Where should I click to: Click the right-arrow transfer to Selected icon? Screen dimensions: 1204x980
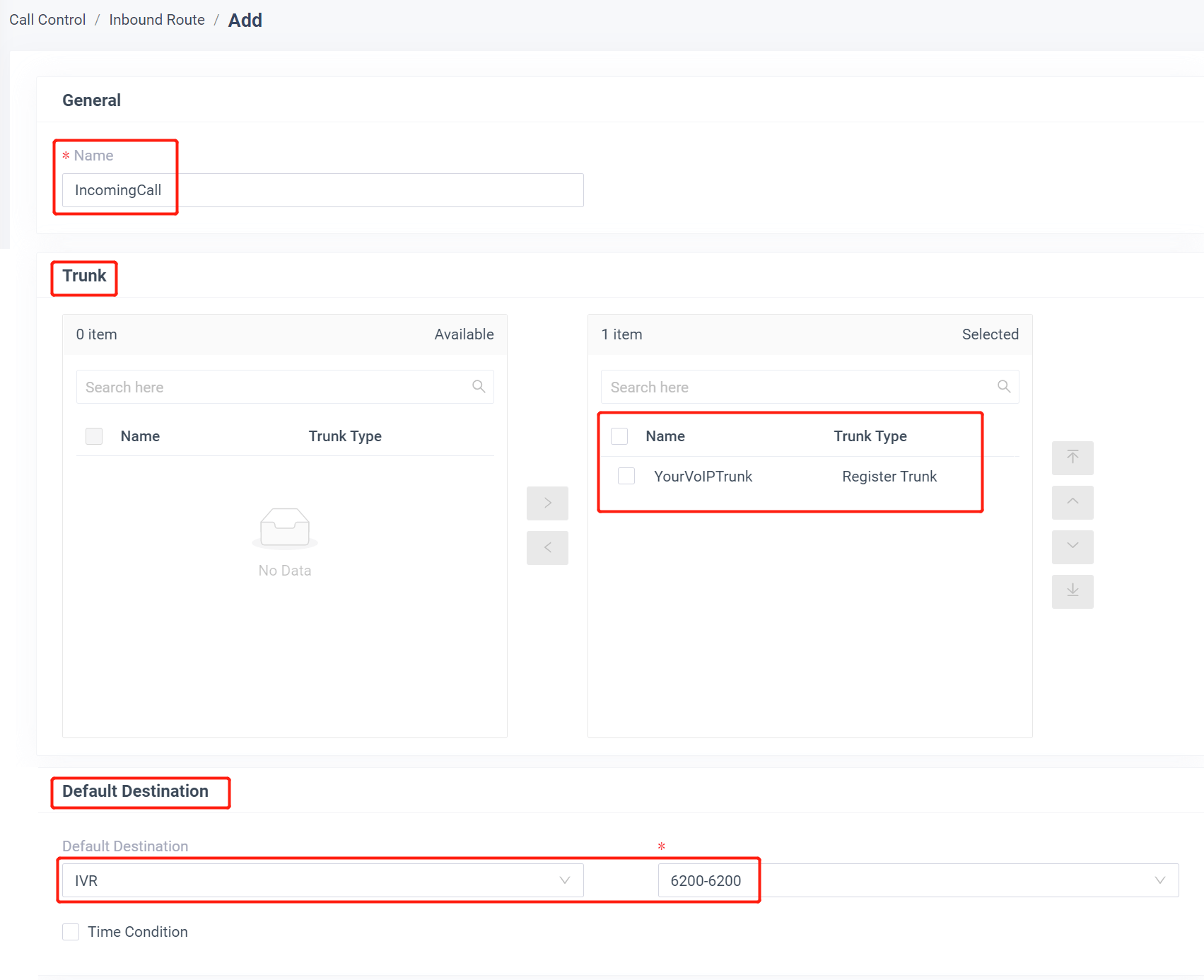point(547,503)
